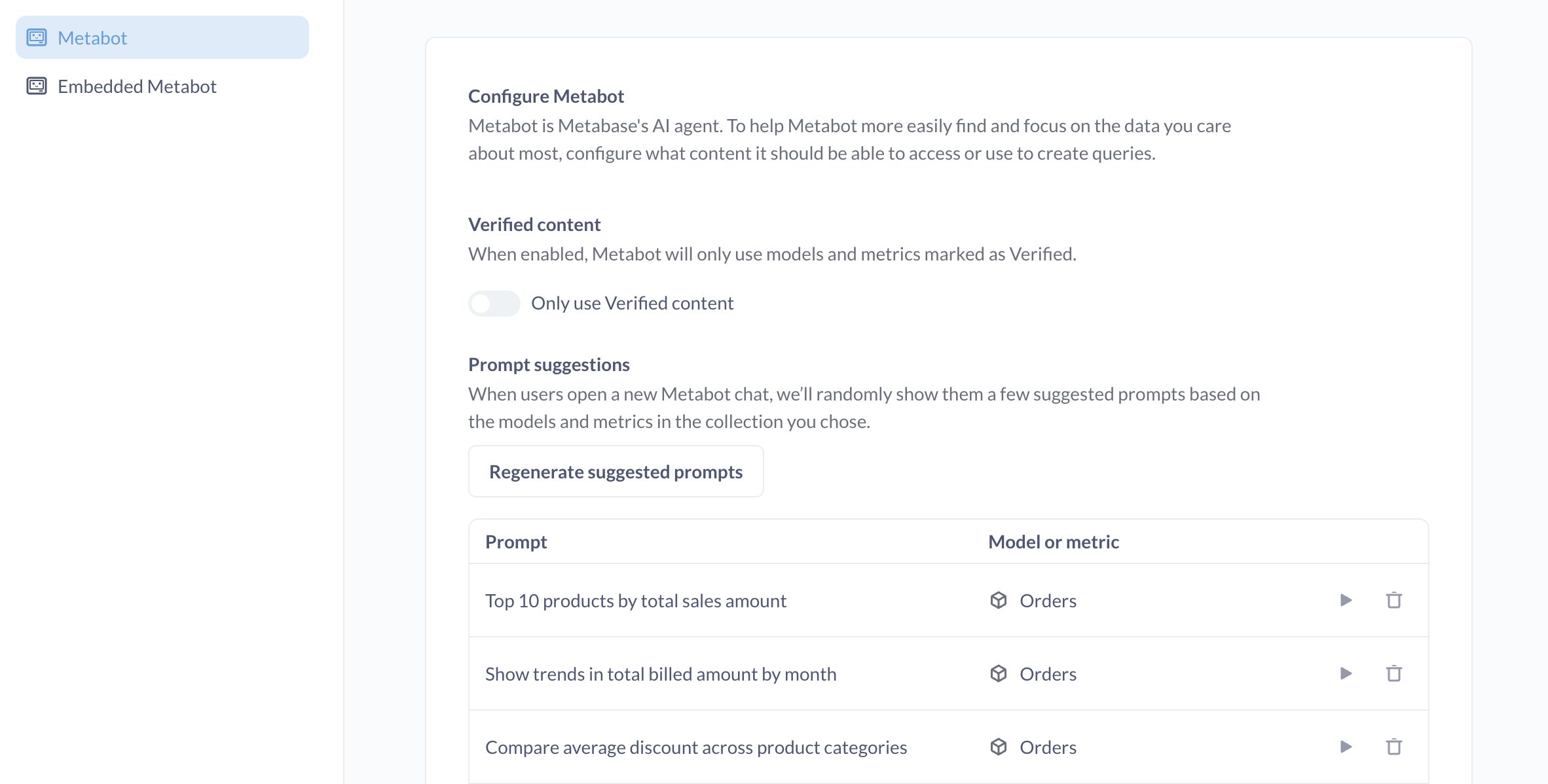The image size is (1548, 784).
Task: Open Orders model in 'Compare average discount' row
Action: pyautogui.click(x=1048, y=747)
